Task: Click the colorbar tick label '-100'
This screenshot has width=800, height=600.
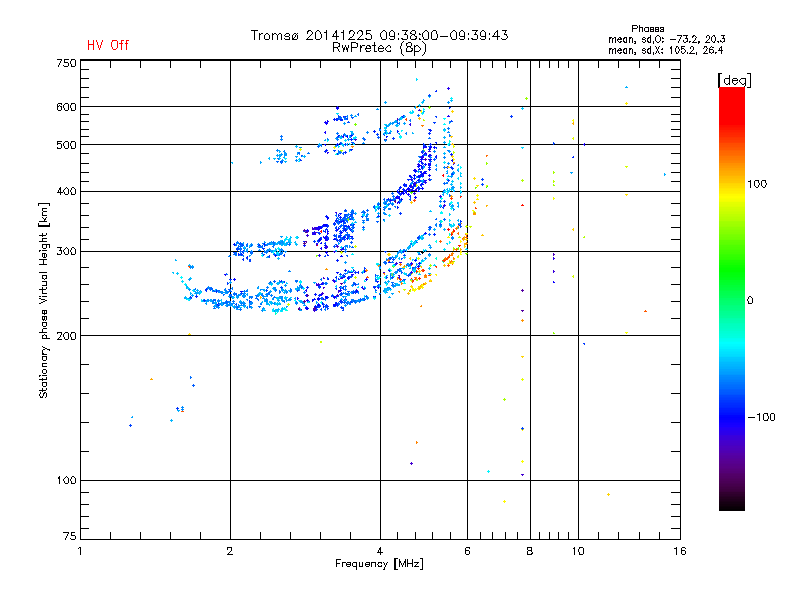Action: coord(762,417)
